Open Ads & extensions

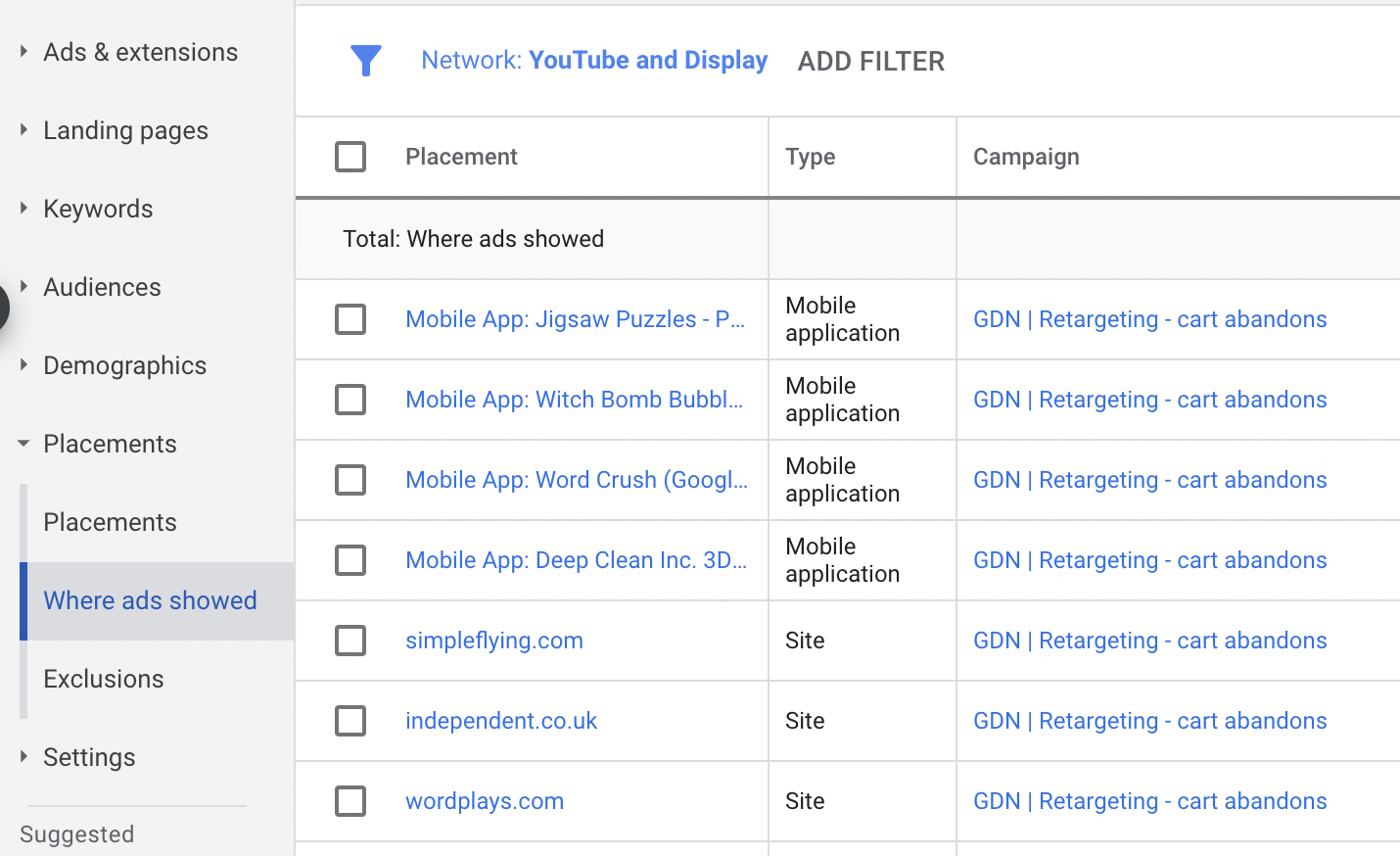(140, 51)
